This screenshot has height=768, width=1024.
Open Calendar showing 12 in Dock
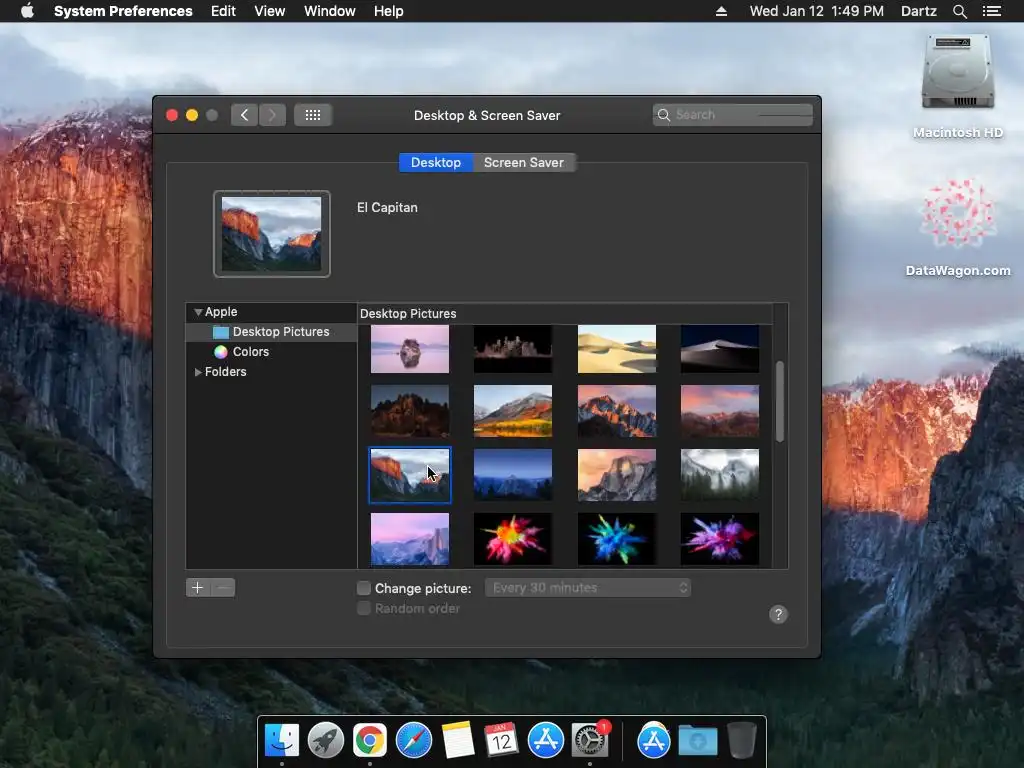(x=501, y=740)
